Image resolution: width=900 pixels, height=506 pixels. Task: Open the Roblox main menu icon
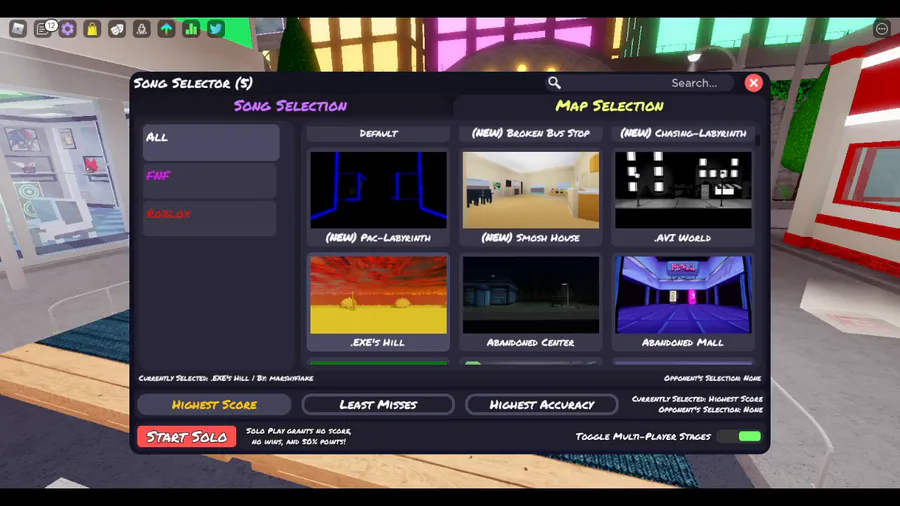[x=18, y=28]
